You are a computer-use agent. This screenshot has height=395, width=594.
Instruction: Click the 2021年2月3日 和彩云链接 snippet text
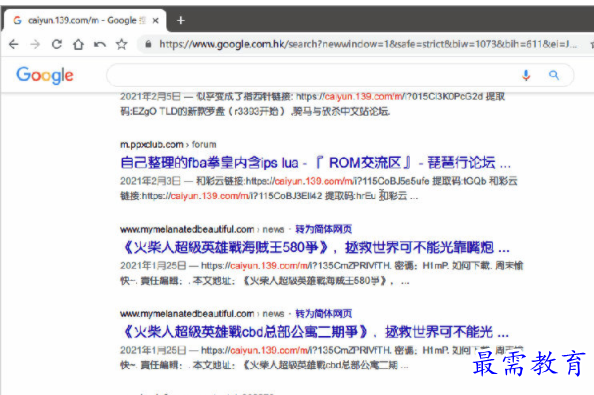point(319,189)
